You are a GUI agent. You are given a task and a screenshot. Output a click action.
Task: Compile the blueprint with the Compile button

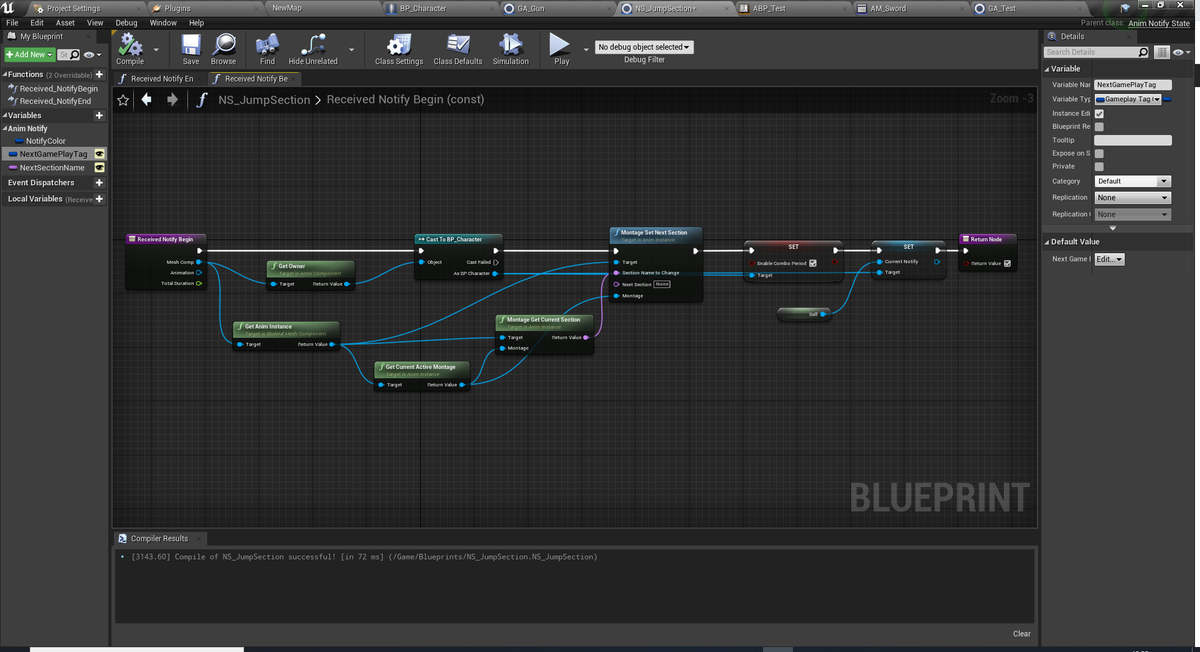(x=130, y=47)
